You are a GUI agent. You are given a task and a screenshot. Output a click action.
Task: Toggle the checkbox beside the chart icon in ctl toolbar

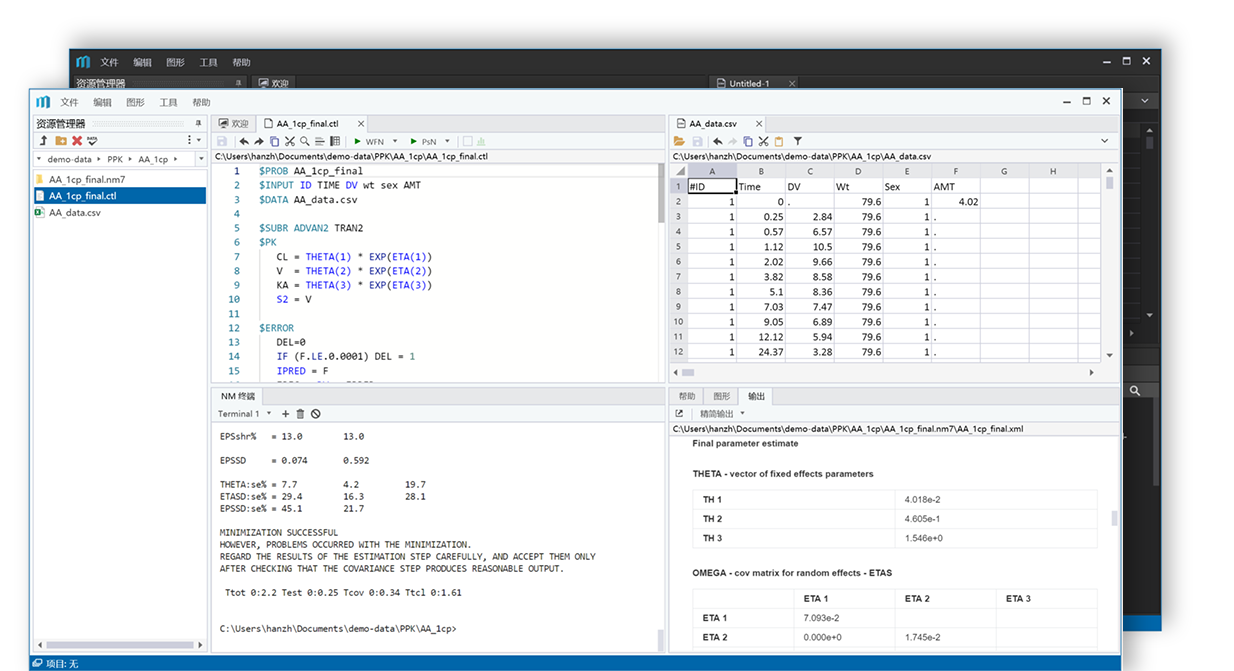coord(467,141)
